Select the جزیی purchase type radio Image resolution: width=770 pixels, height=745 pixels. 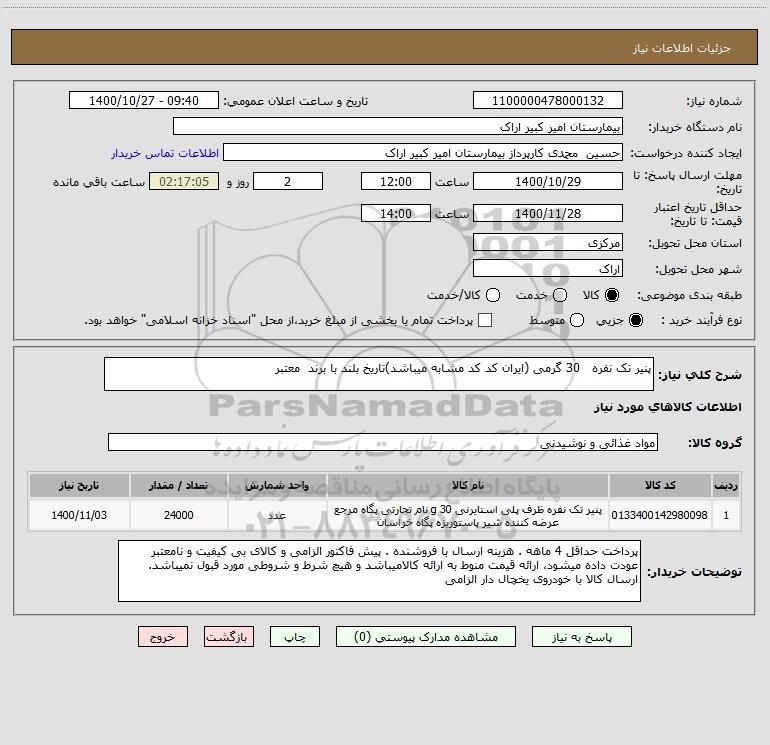click(x=636, y=320)
